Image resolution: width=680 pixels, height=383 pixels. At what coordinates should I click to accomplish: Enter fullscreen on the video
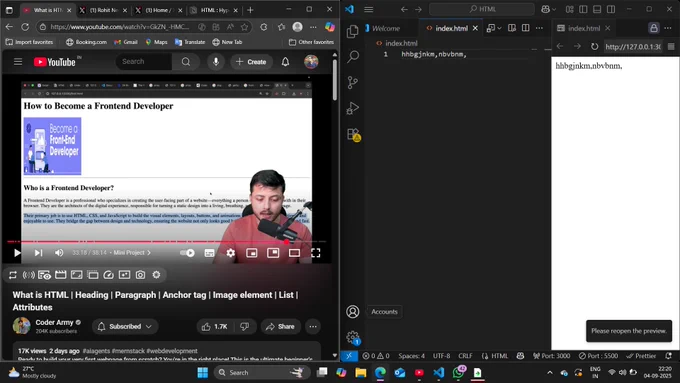[x=316, y=253]
